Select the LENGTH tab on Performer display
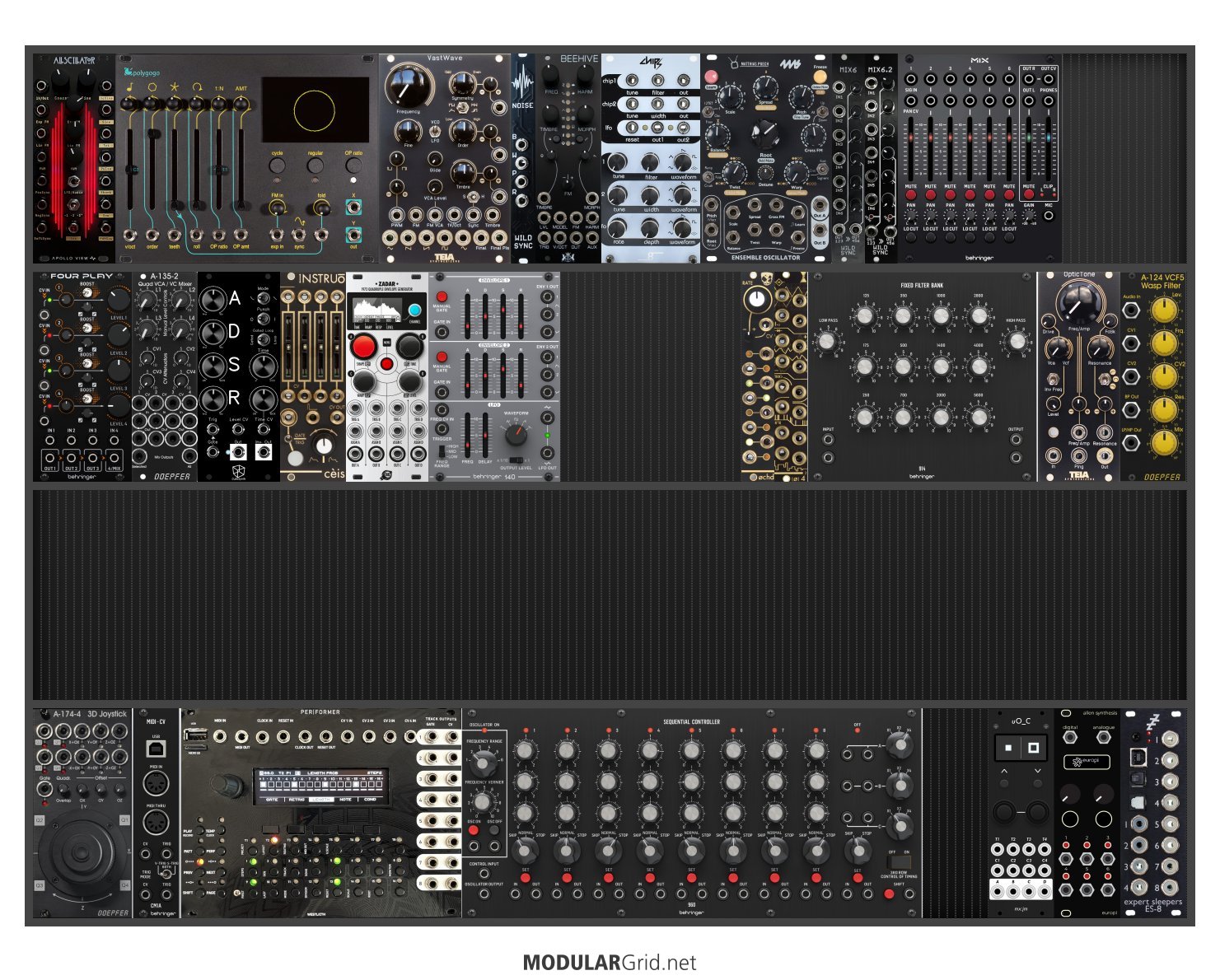The height and width of the screenshot is (980, 1220). 320,799
